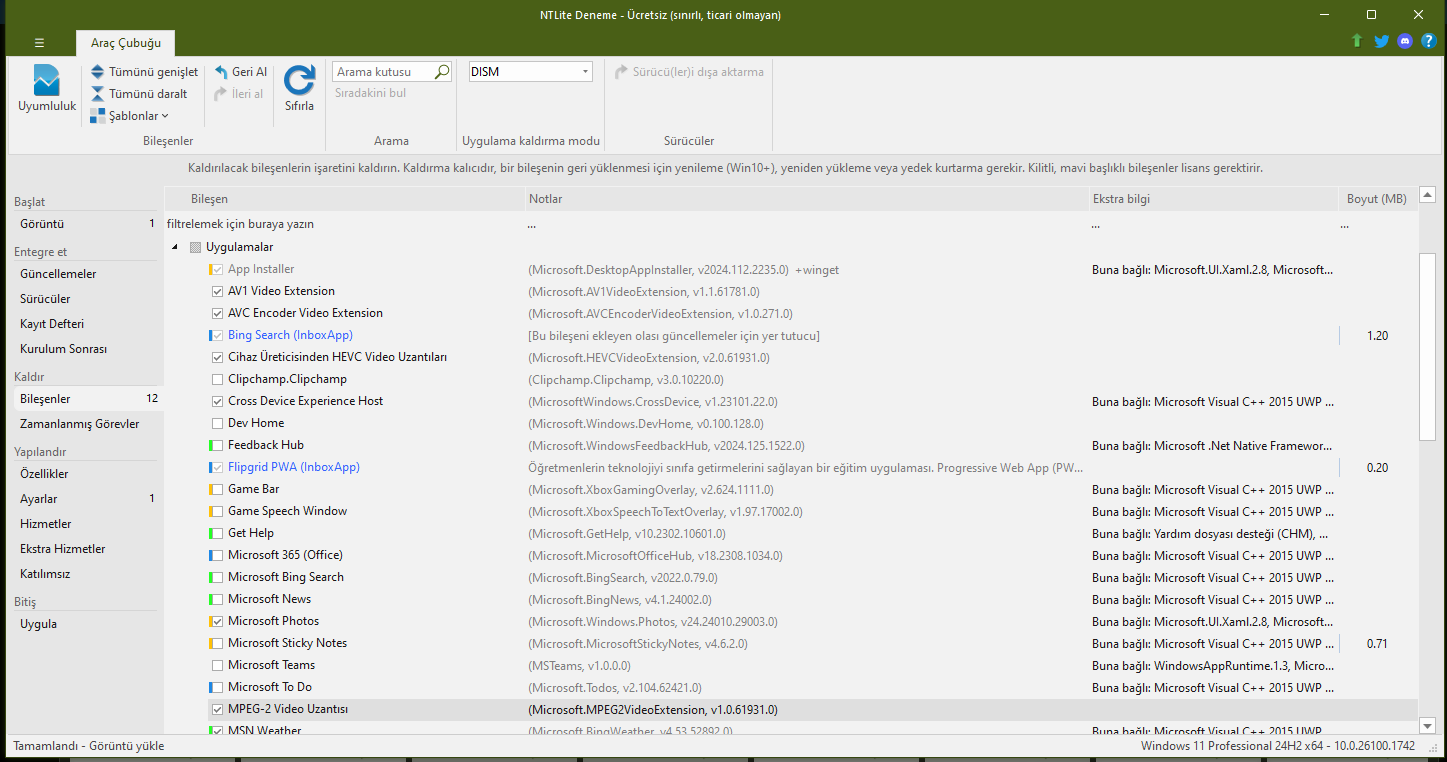Toggle the green Feedback Hub box
Viewport: 1447px width, 762px height.
pos(216,445)
